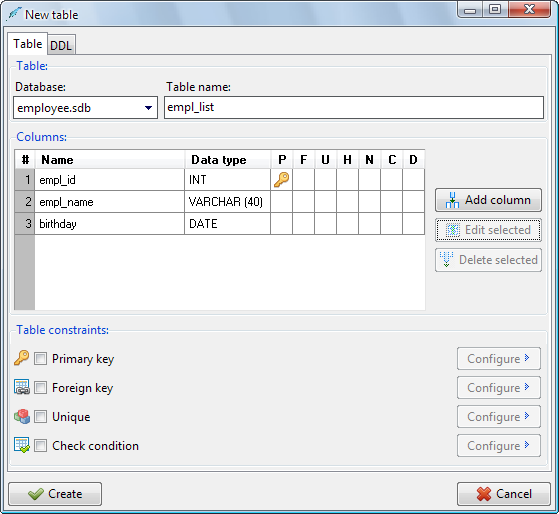Enable the Foreign key checkbox
The height and width of the screenshot is (514, 559).
(x=40, y=387)
